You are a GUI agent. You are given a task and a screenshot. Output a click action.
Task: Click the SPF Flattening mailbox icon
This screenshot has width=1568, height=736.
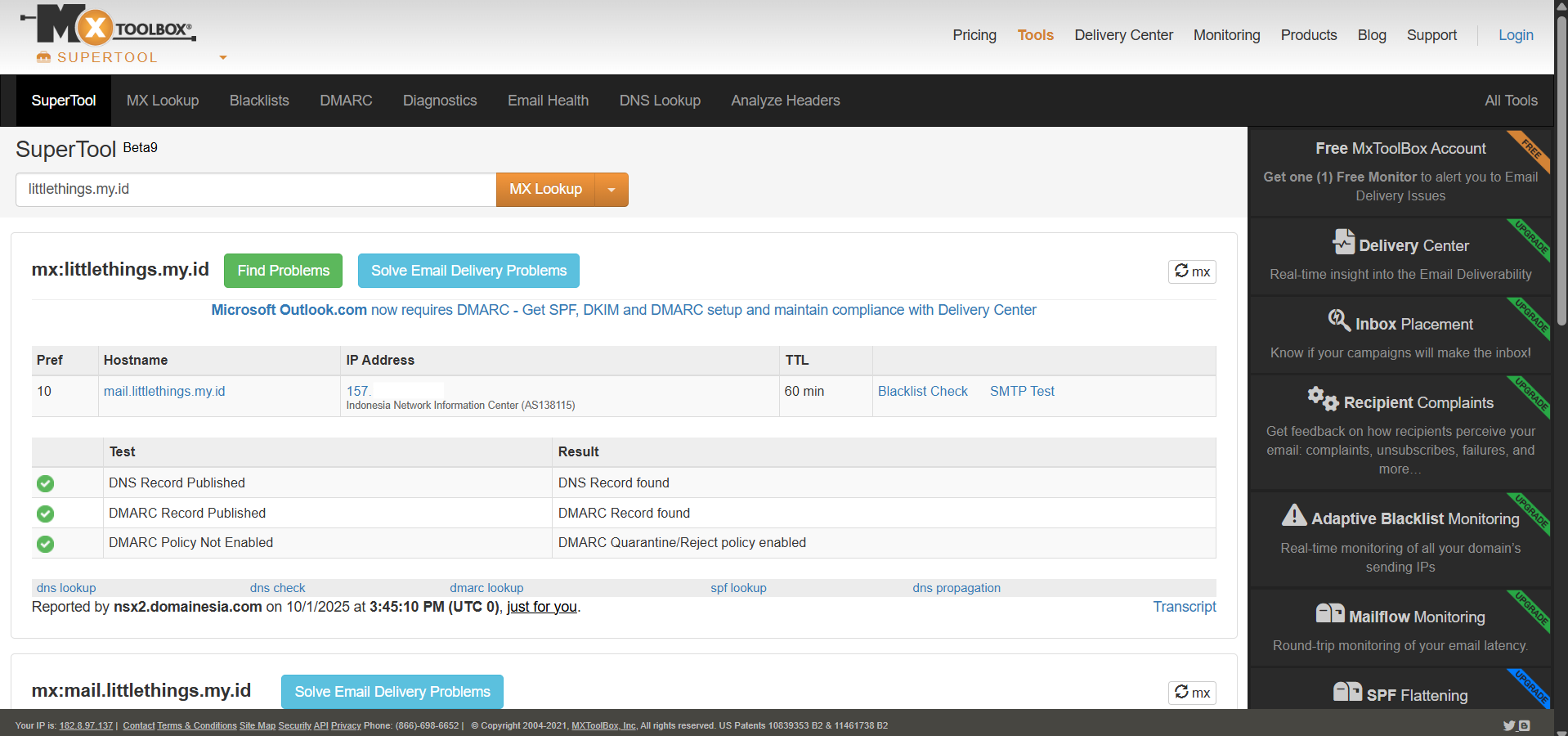(x=1348, y=692)
